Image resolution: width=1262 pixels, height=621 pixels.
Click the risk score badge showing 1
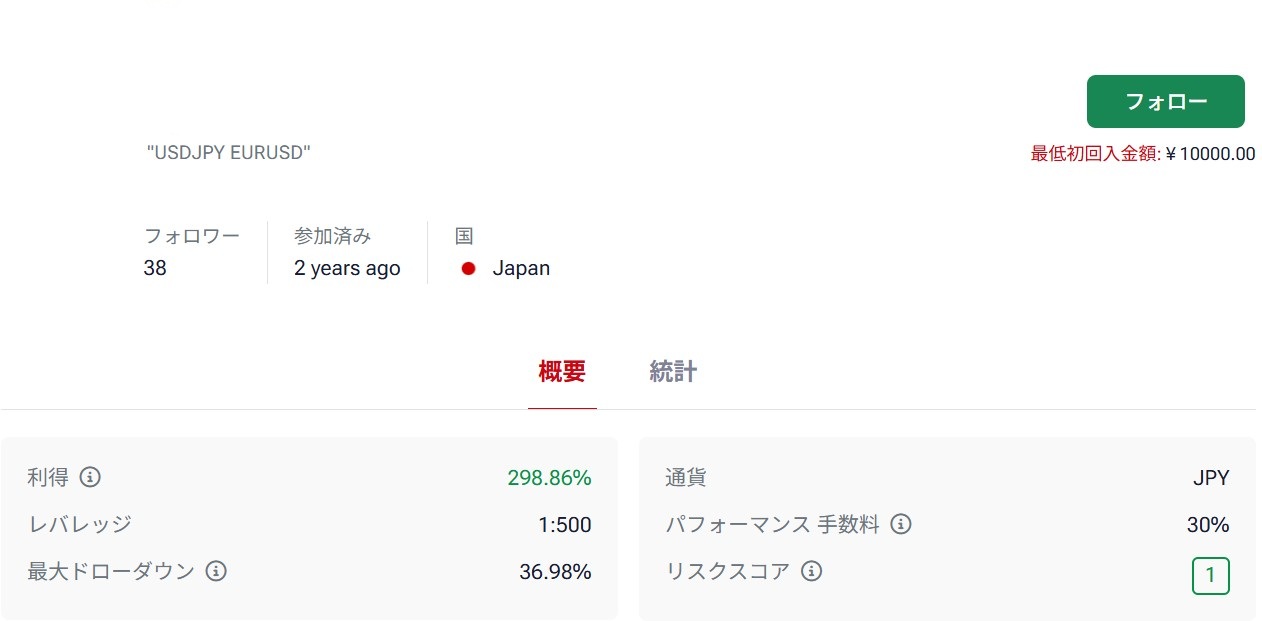(1210, 576)
